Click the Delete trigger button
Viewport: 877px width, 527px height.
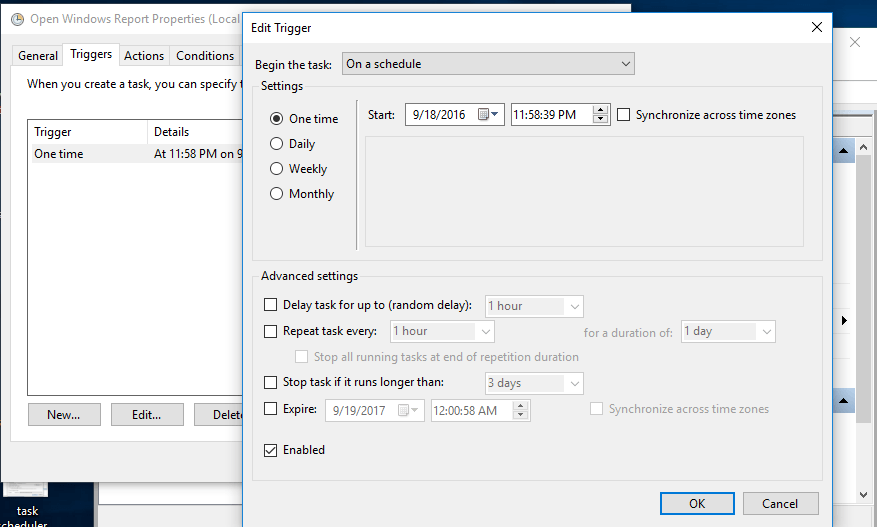click(219, 415)
